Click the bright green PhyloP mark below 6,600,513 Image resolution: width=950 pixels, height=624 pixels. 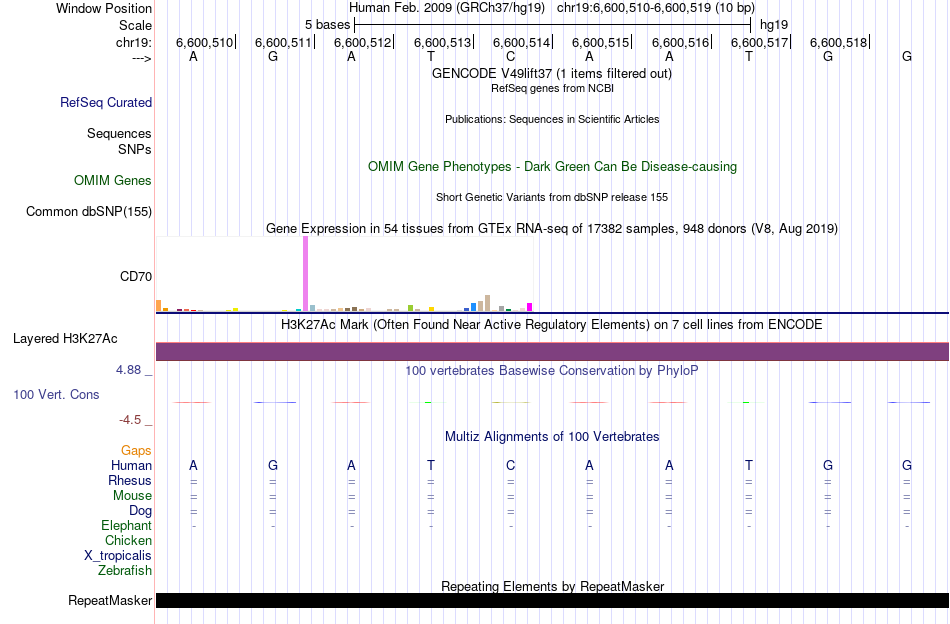[428, 402]
